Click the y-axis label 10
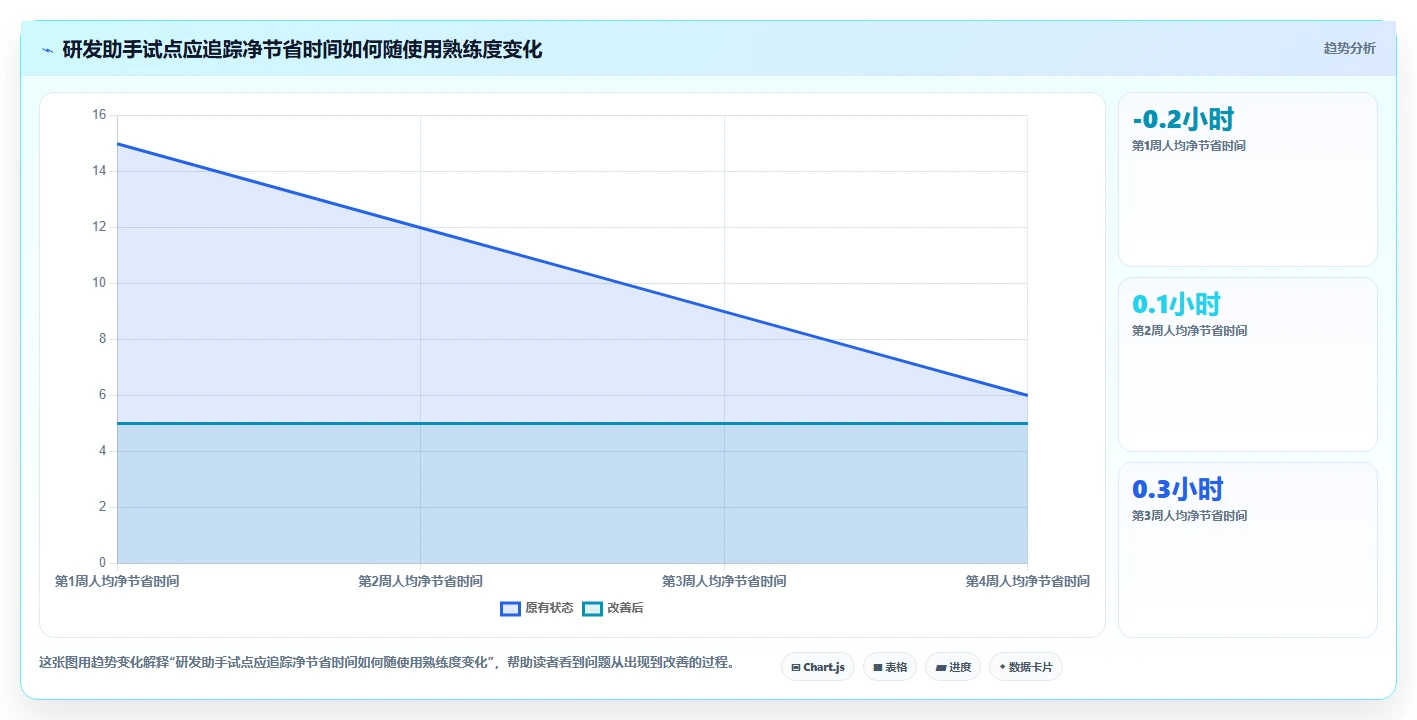1417x720 pixels. (99, 283)
